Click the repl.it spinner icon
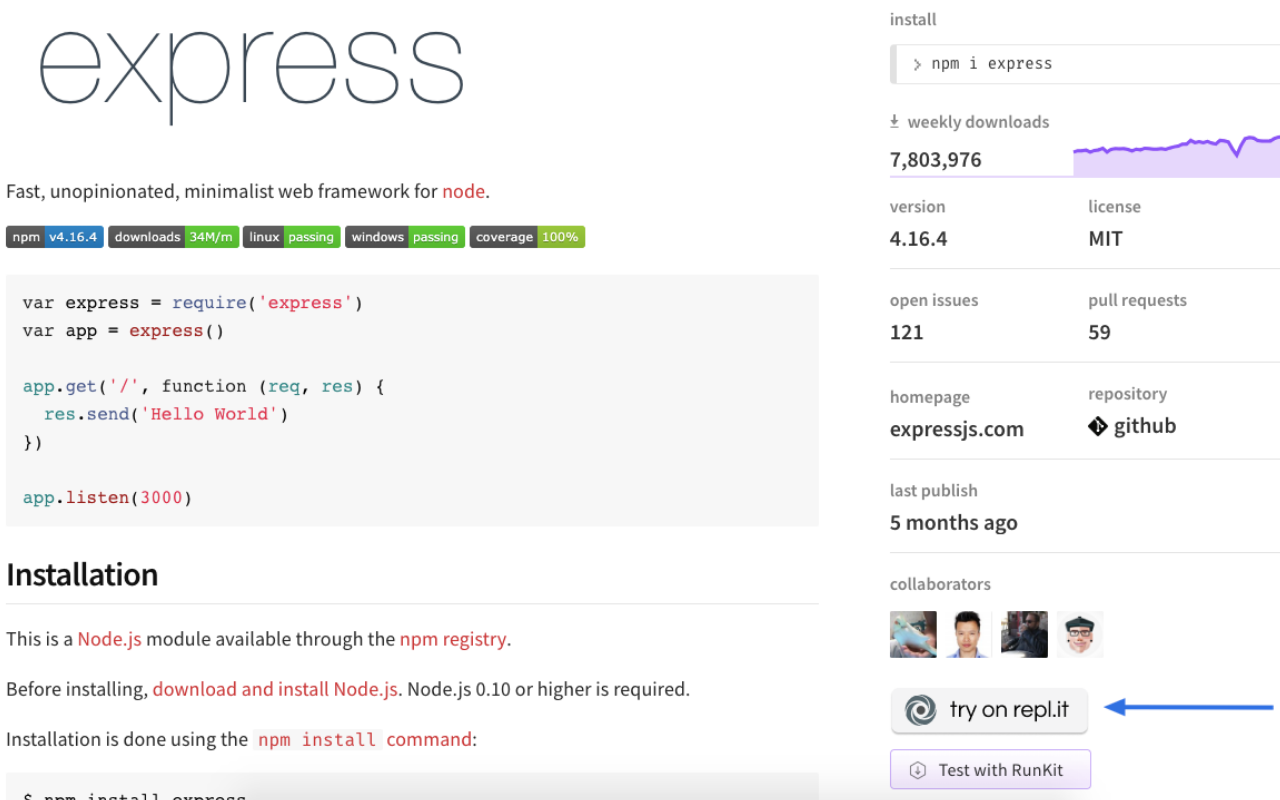The image size is (1280, 800). point(921,710)
